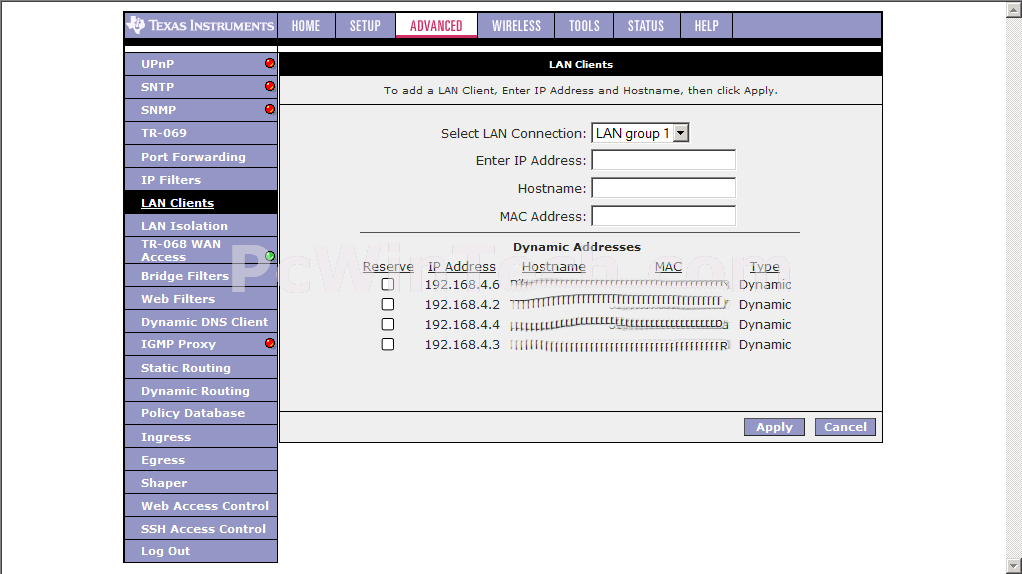Open SSH Access Control page
Screen dimensions: 1022x574
201,528
